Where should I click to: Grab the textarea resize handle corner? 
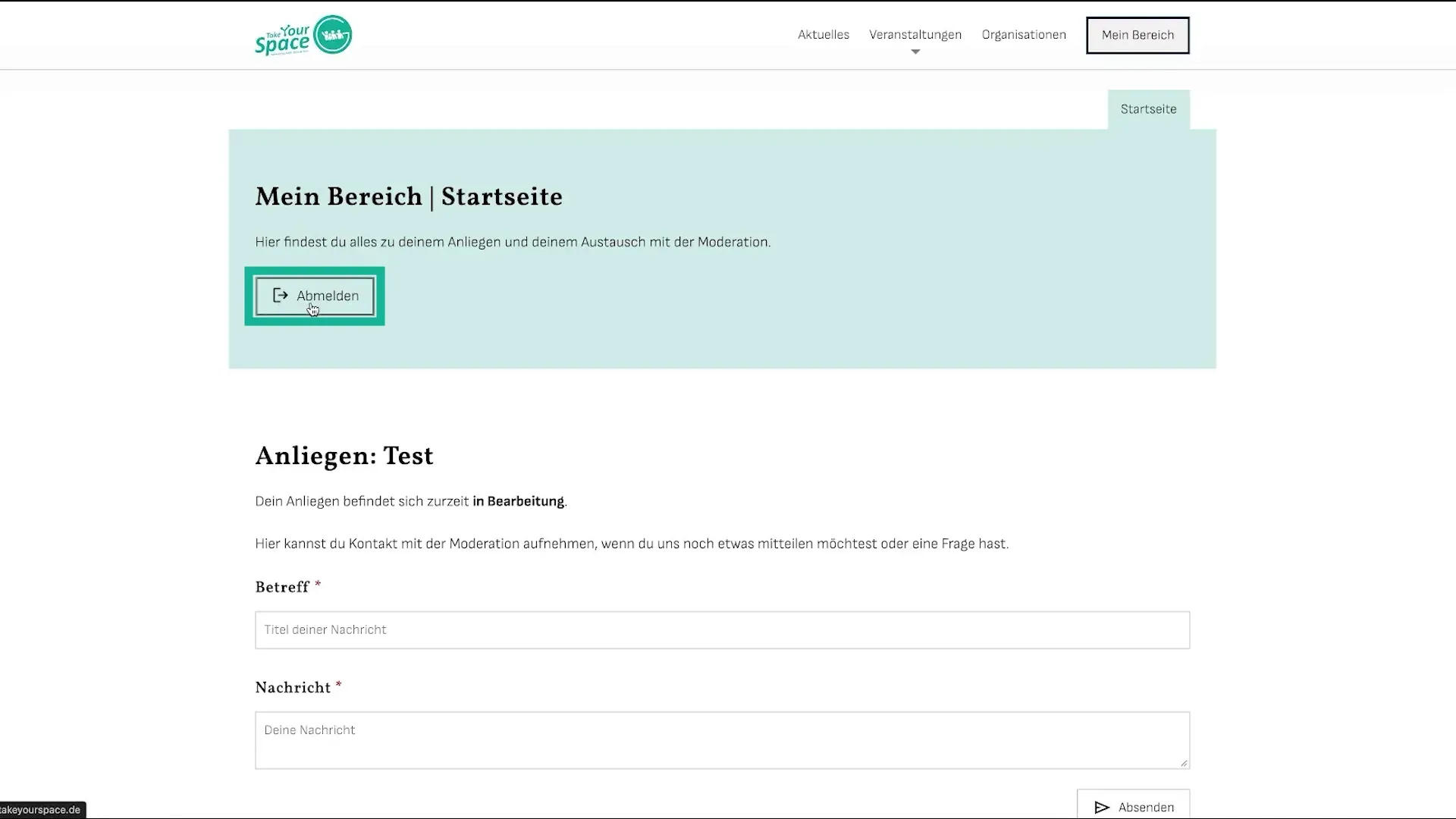click(x=1184, y=763)
